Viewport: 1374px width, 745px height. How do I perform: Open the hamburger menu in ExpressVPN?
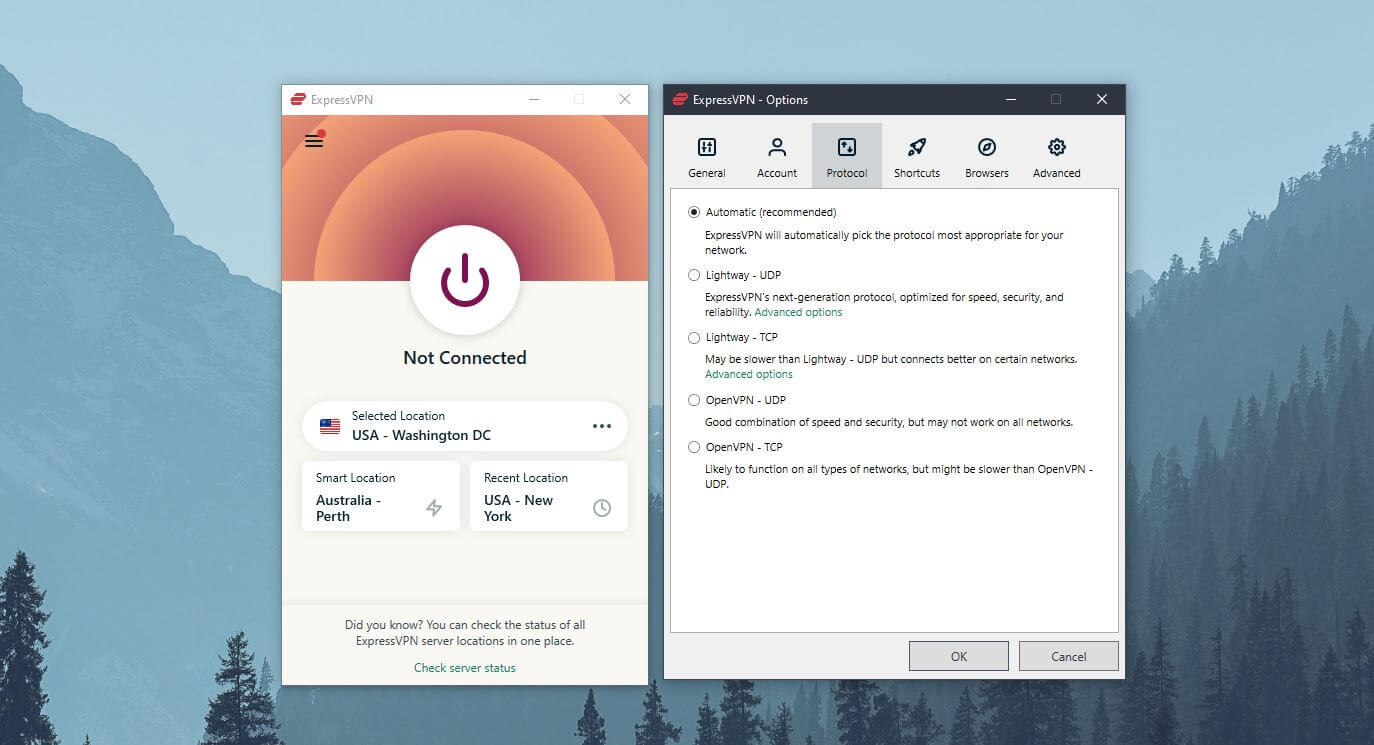pyautogui.click(x=314, y=141)
